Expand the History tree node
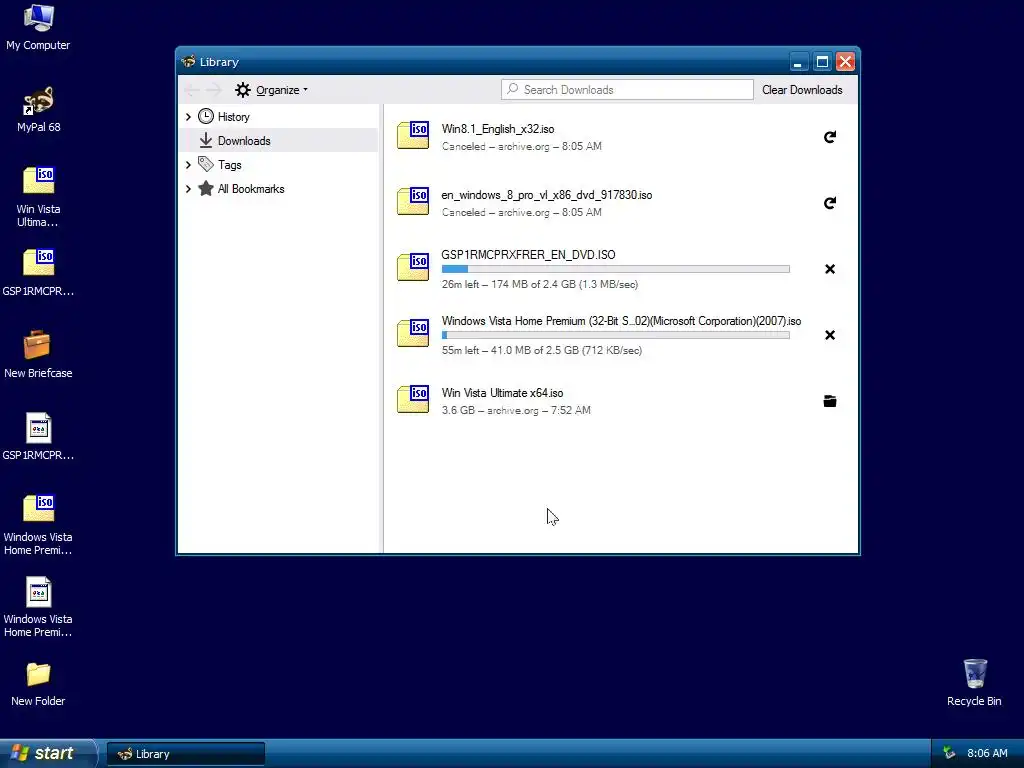Image resolution: width=1024 pixels, height=768 pixels. pyautogui.click(x=188, y=117)
